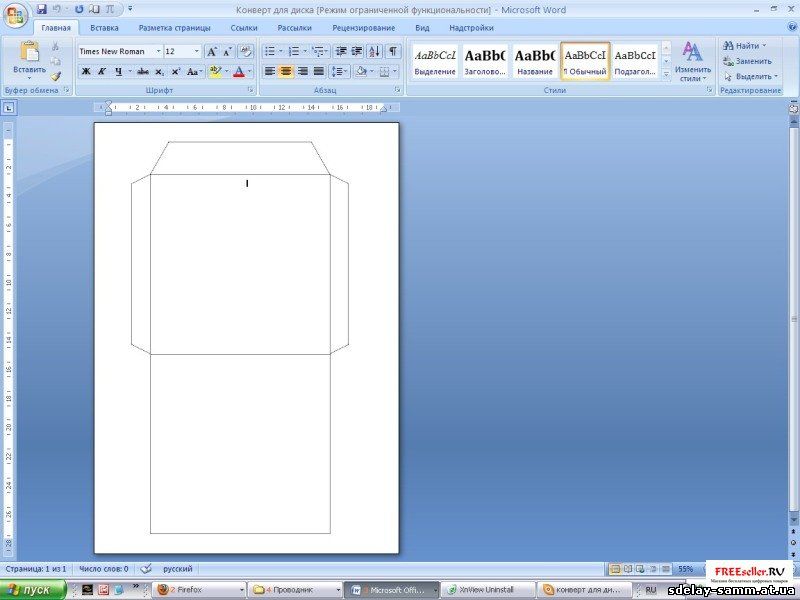This screenshot has width=800, height=600.
Task: Apply the red font color button
Action: 238,71
